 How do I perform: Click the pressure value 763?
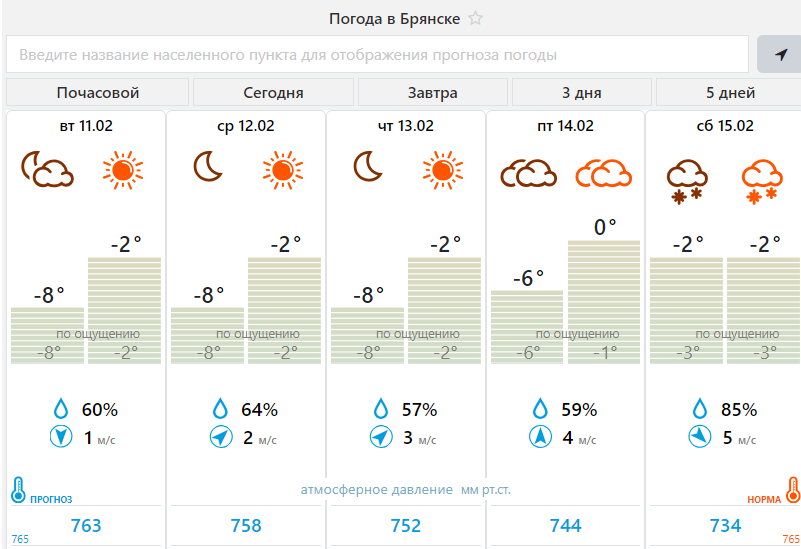86,525
